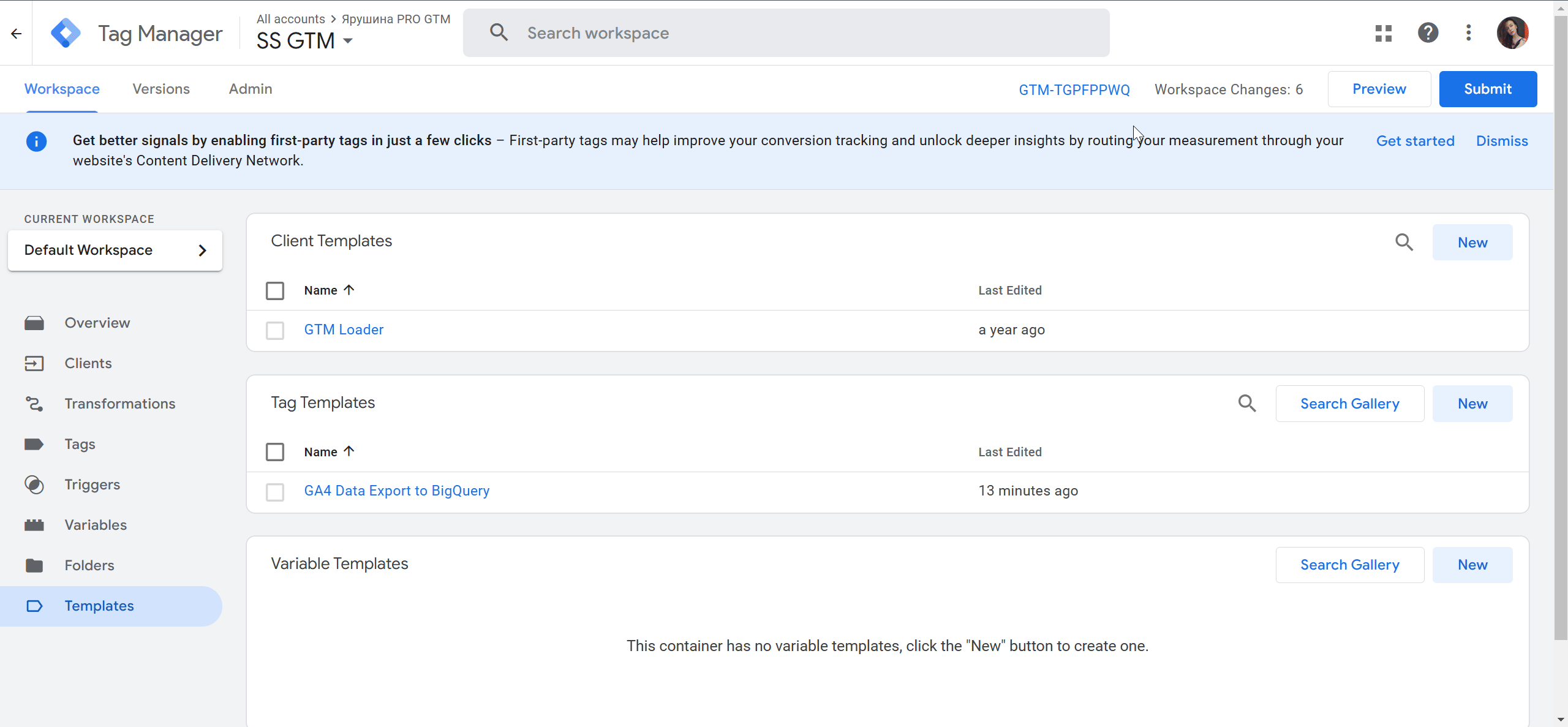Click the Overview sidebar icon
The width and height of the screenshot is (1568, 727).
click(34, 323)
